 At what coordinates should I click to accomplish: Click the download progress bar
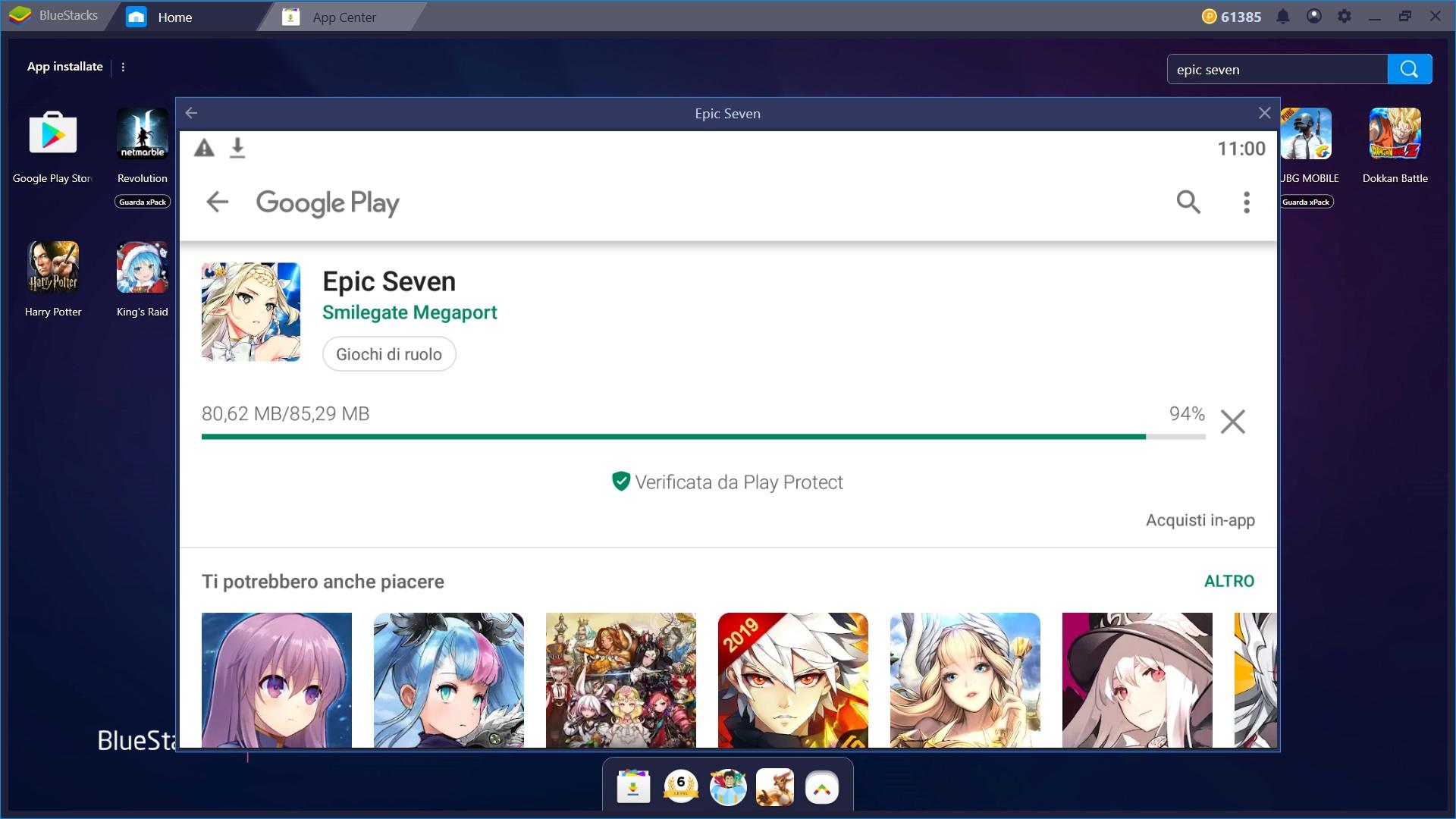[x=703, y=437]
